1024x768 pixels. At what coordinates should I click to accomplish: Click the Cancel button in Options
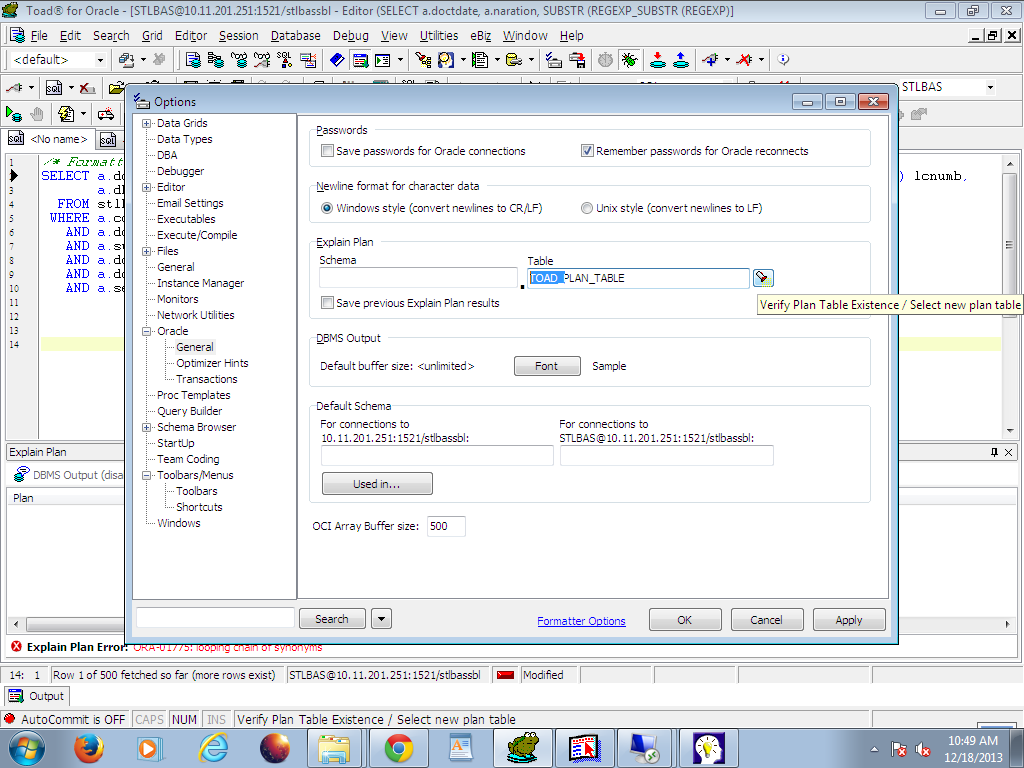[x=767, y=620]
